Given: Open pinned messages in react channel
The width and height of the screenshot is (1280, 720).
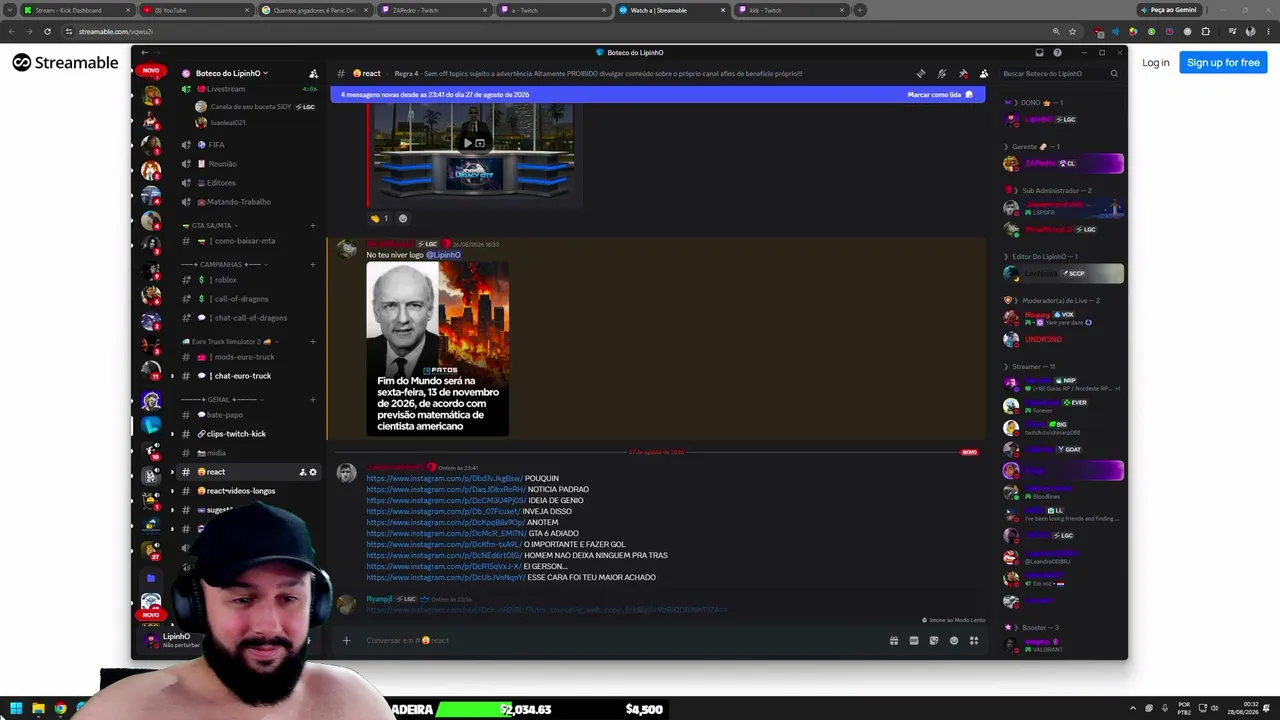Looking at the screenshot, I should (x=963, y=73).
